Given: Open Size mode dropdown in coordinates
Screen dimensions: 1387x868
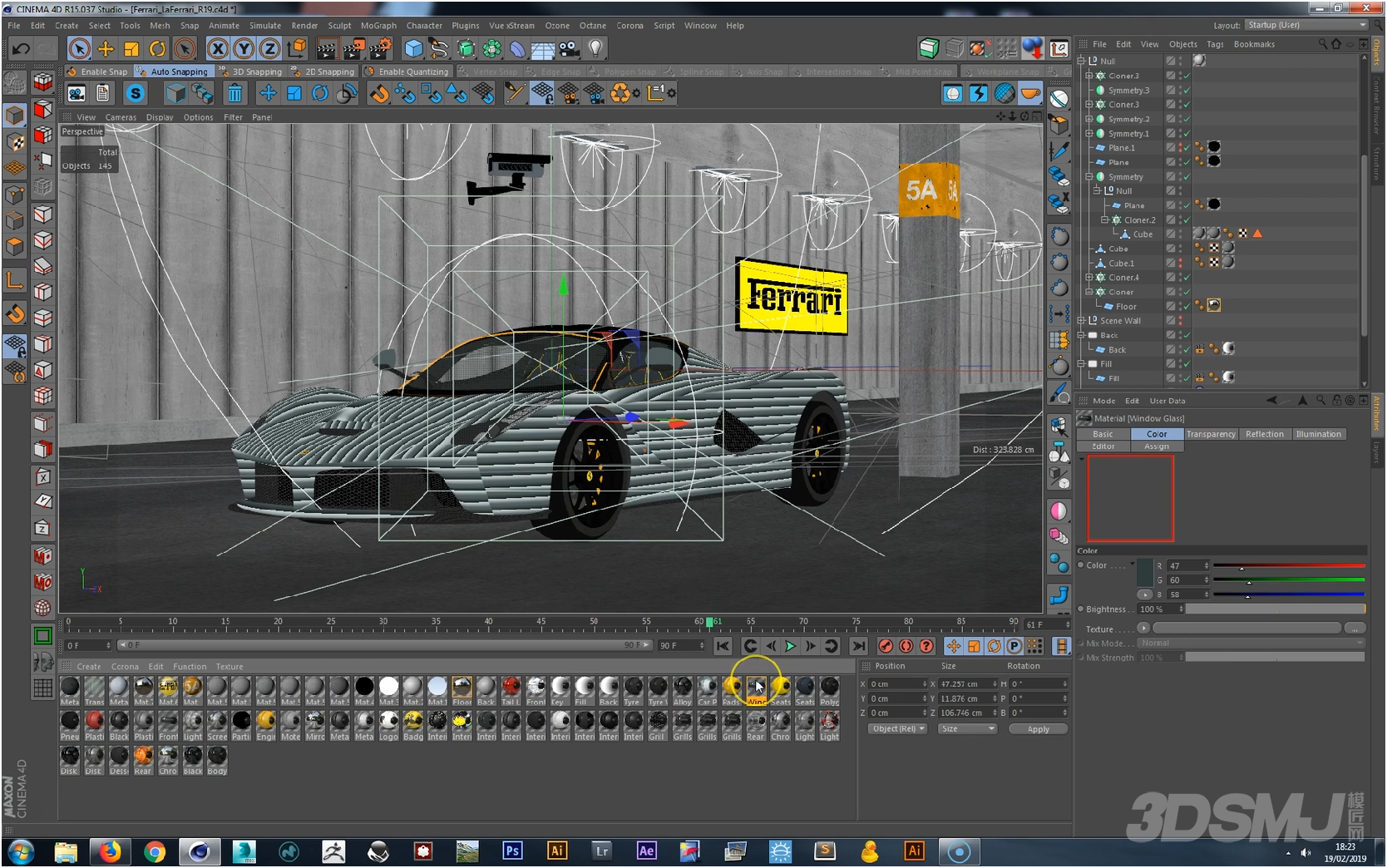Looking at the screenshot, I should point(967,729).
